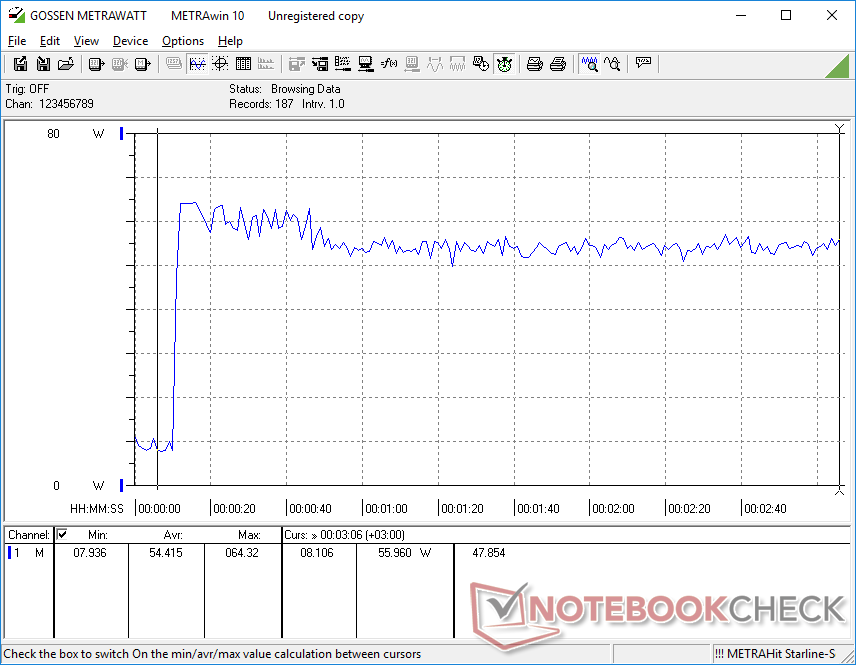Click the 00:01:00 time axis label
Screen dimensions: 856x665
point(386,509)
